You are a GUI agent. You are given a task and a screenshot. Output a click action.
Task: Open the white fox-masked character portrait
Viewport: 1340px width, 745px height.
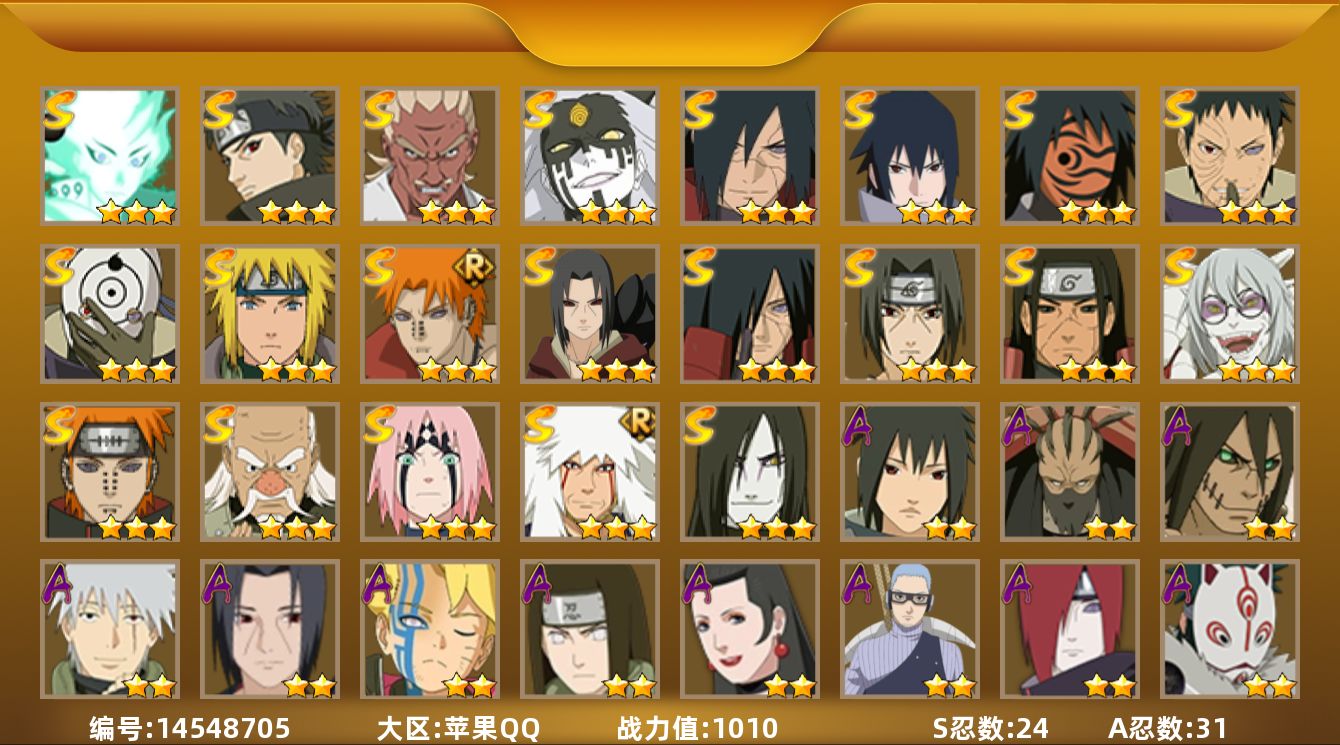point(1229,629)
